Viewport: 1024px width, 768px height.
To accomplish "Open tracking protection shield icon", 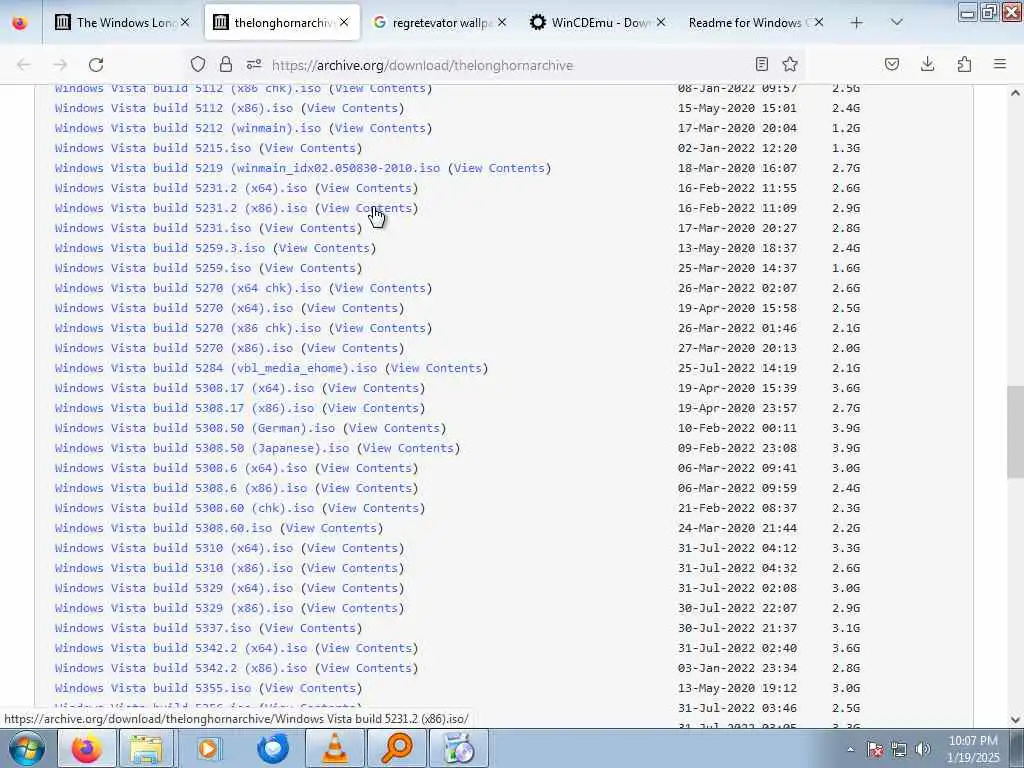I will tap(198, 64).
